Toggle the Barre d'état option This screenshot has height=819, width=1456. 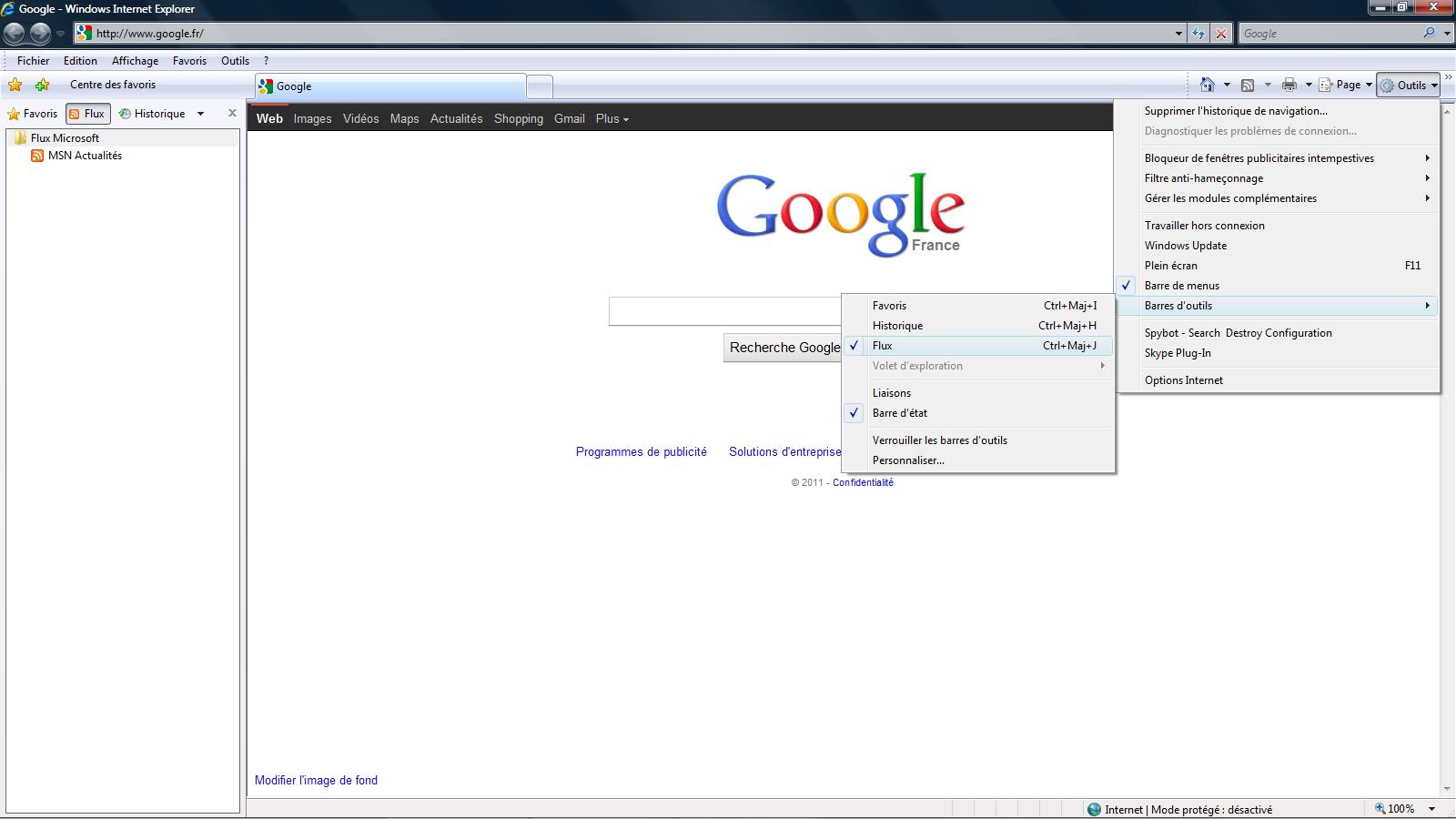(978, 413)
